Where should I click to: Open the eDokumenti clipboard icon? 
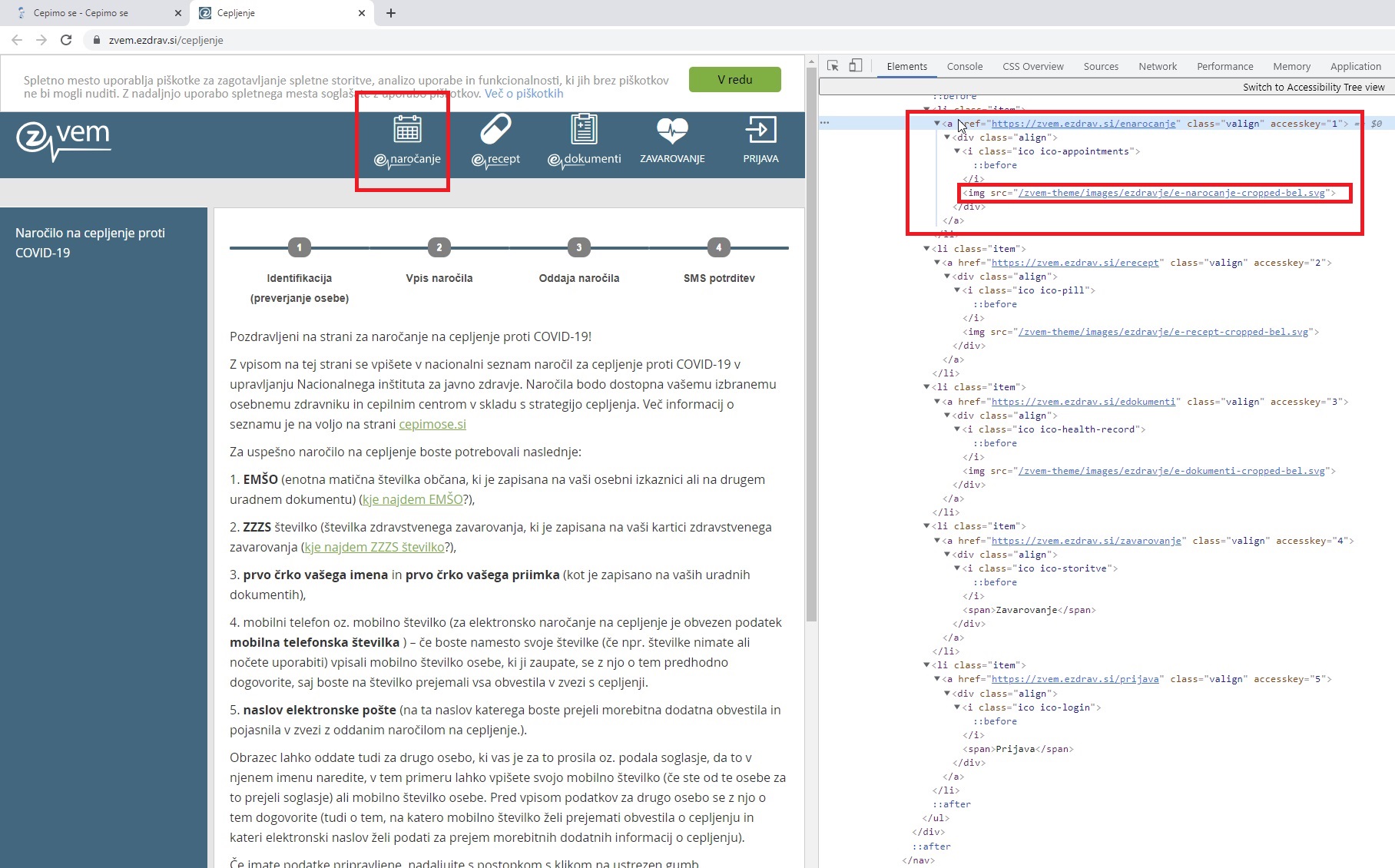tap(584, 129)
